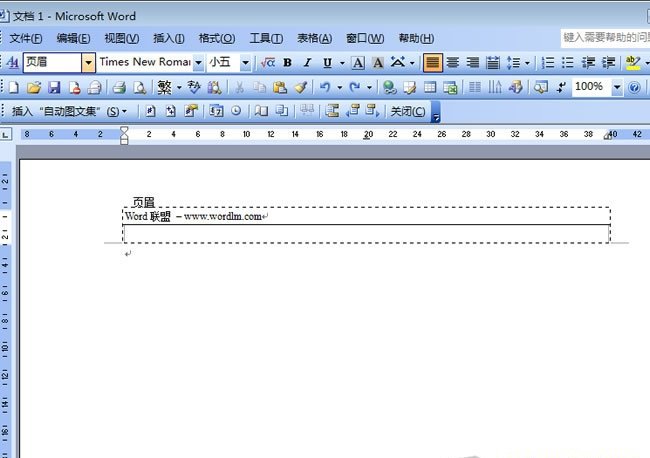The height and width of the screenshot is (458, 650).
Task: Select justify alignment button
Action: point(432,63)
